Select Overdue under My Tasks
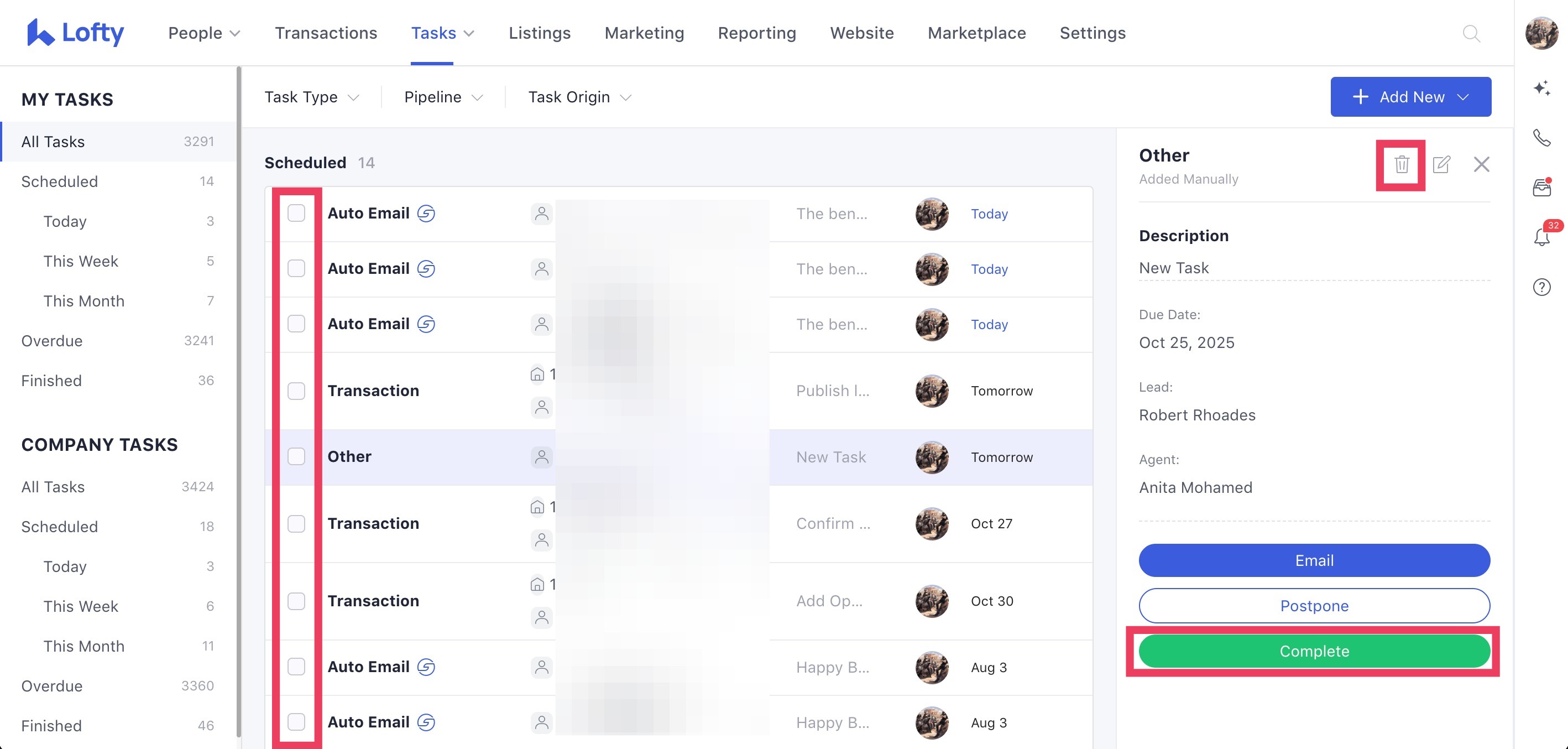This screenshot has height=749, width=1568. click(52, 341)
